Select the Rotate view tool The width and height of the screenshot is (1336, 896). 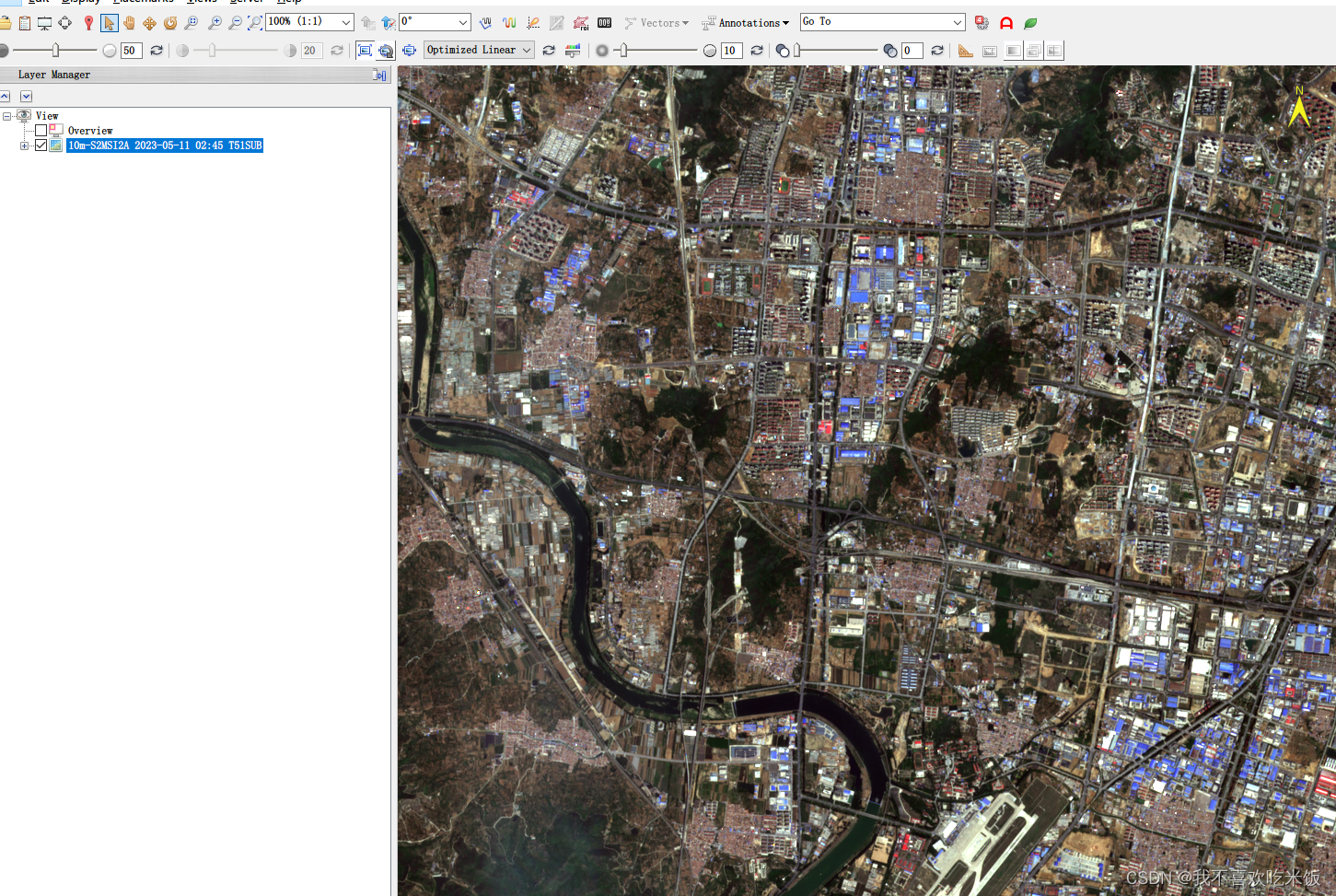tap(170, 23)
